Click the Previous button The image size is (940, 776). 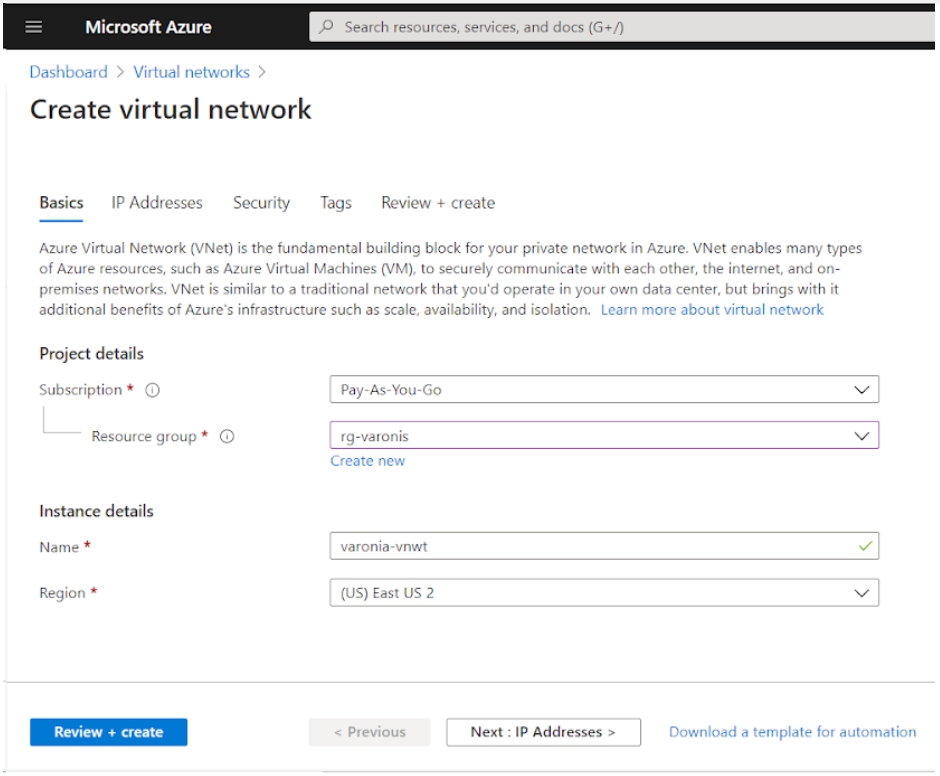click(369, 732)
